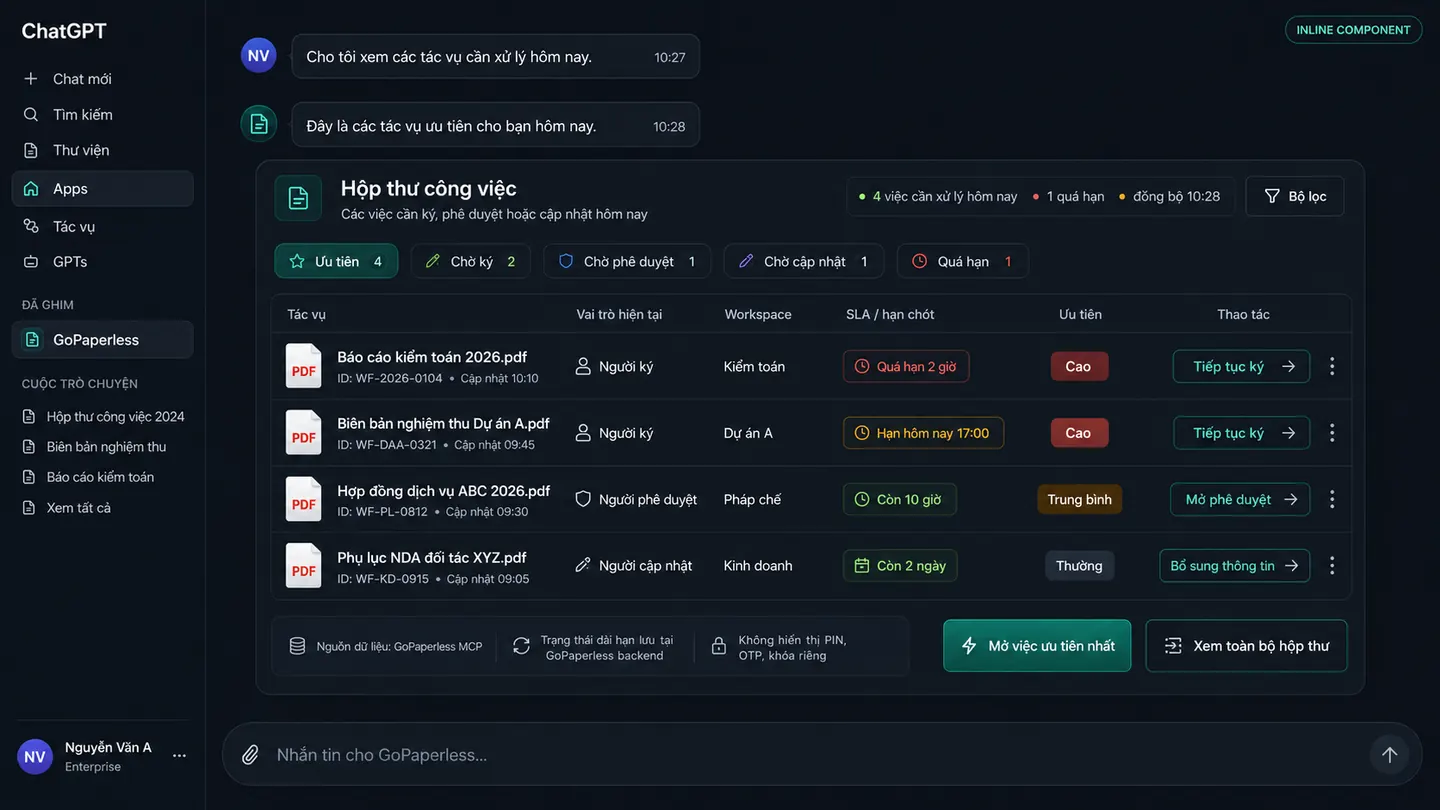The image size is (1440, 810).
Task: Open more options for Biên bản nghiệm thu row
Action: 1332,433
